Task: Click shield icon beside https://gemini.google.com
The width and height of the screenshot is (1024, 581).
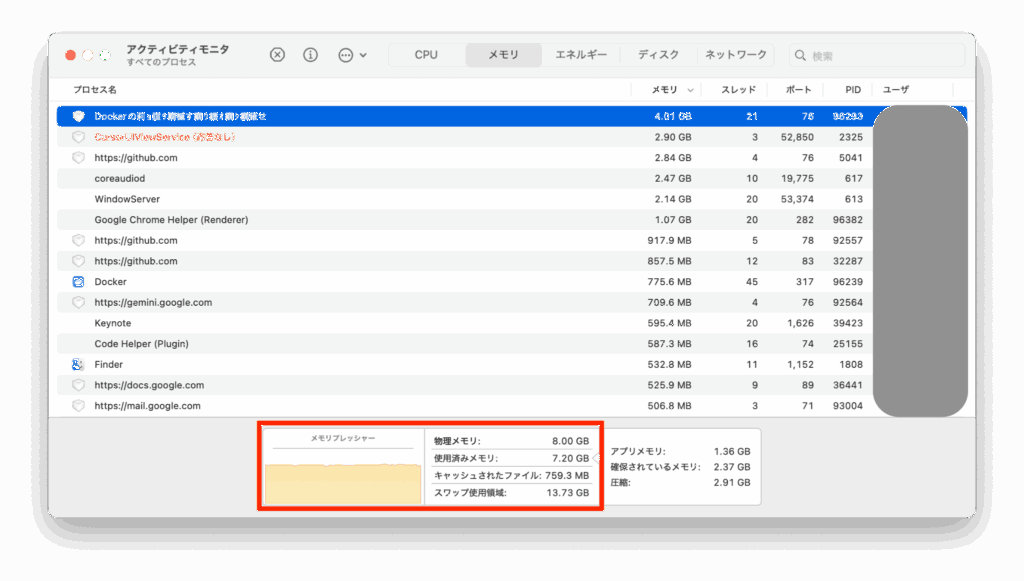Action: pyautogui.click(x=78, y=302)
